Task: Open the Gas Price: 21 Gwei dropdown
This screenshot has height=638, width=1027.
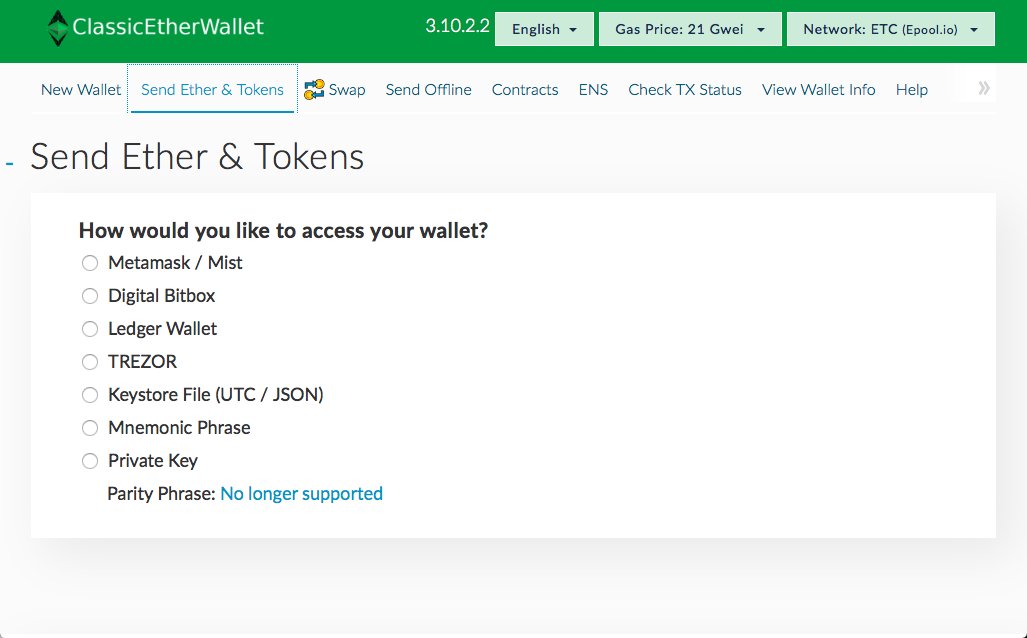Action: point(690,29)
